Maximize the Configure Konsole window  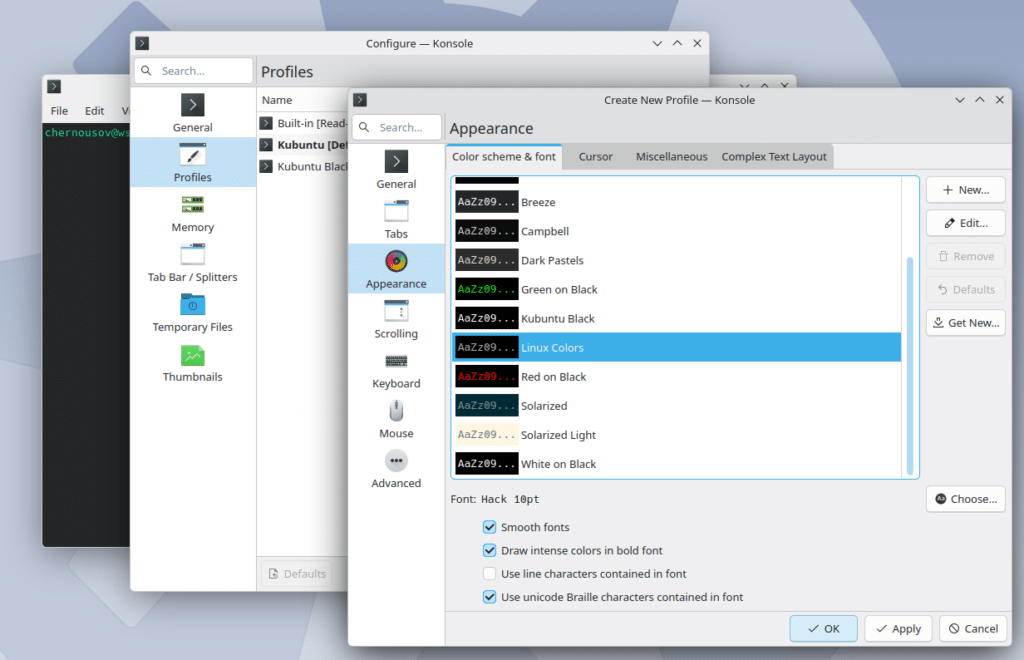(677, 43)
